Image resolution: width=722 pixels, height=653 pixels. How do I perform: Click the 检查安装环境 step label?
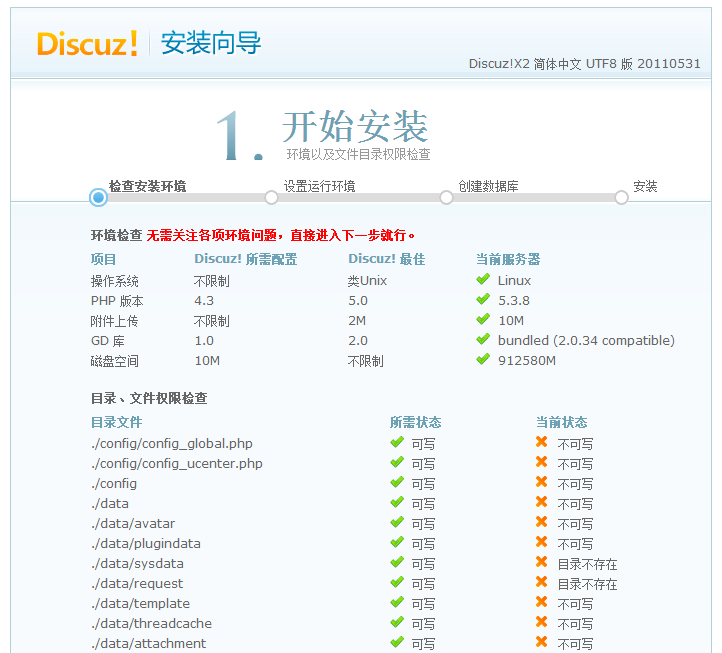point(147,186)
